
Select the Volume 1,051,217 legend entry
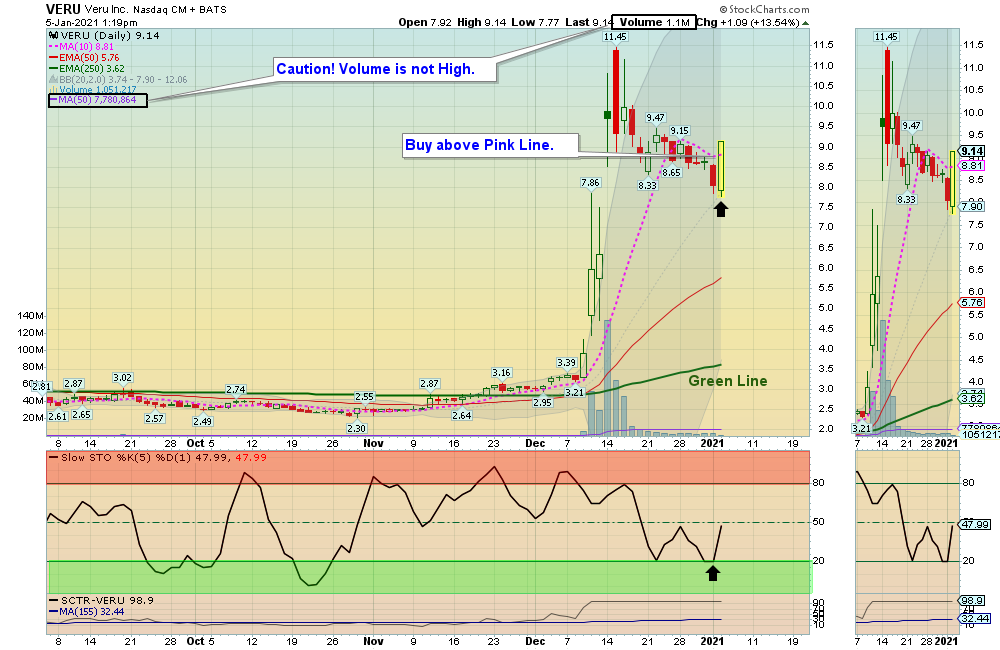[93, 90]
